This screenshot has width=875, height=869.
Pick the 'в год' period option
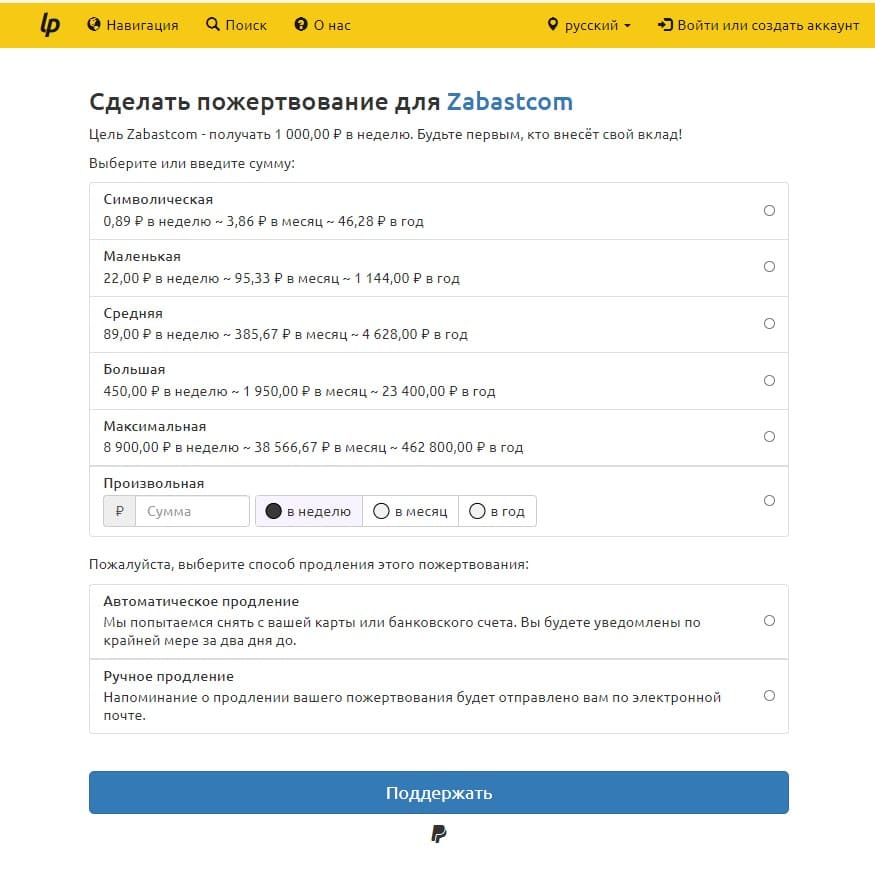click(497, 511)
